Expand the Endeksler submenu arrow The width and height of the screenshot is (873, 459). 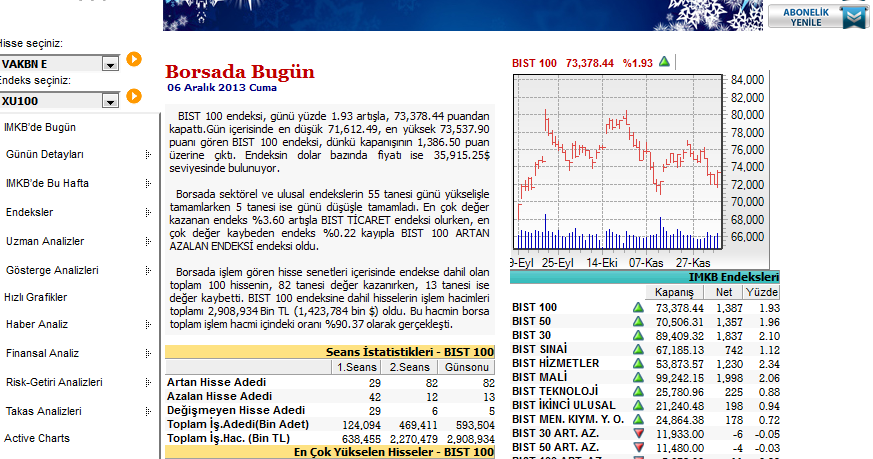click(x=148, y=212)
